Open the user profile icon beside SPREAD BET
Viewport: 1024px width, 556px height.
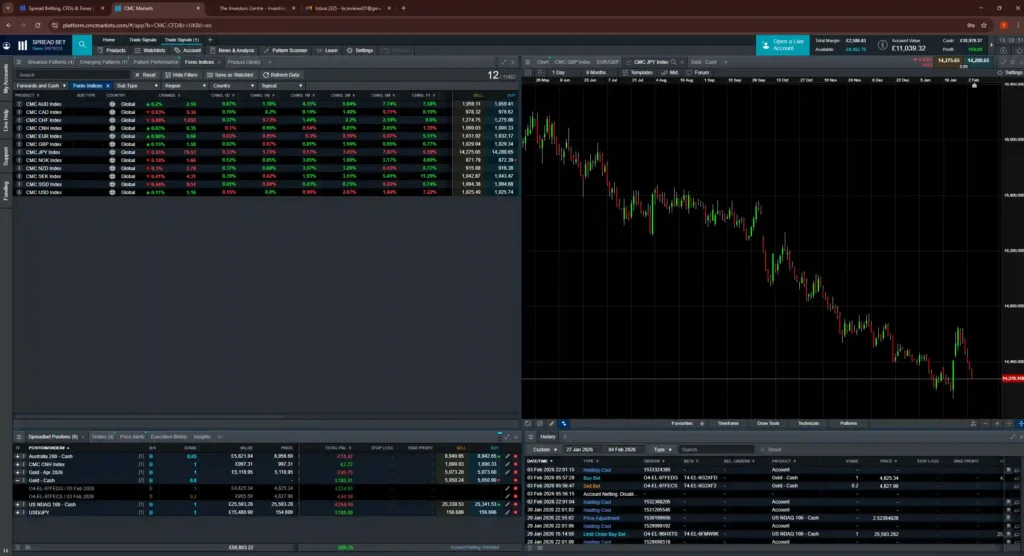[7, 45]
